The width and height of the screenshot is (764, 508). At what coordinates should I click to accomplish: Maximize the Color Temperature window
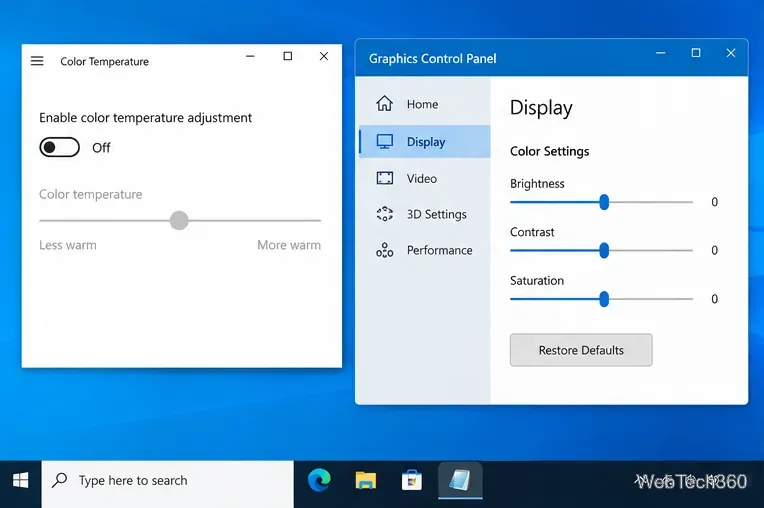(x=287, y=56)
